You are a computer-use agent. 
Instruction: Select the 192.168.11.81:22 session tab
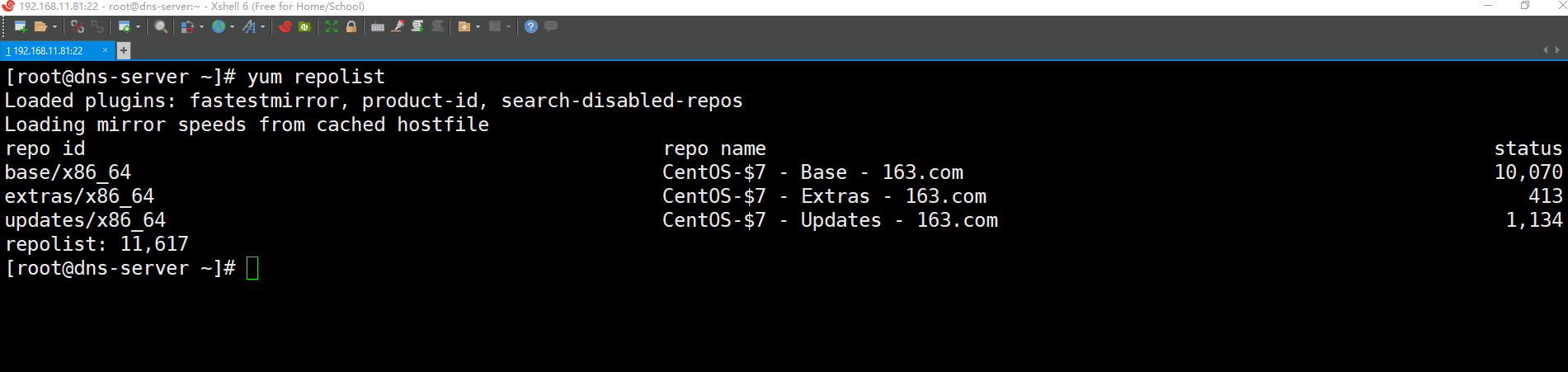pos(49,50)
